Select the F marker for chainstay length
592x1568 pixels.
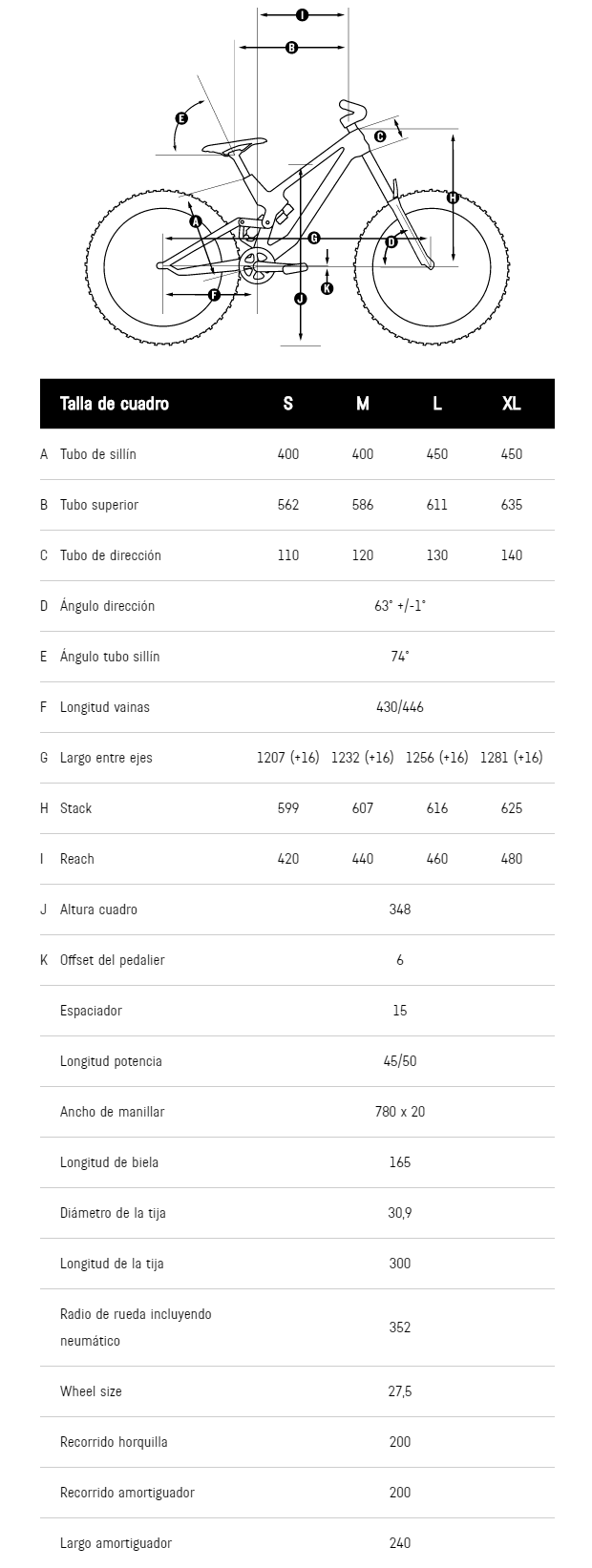[214, 295]
